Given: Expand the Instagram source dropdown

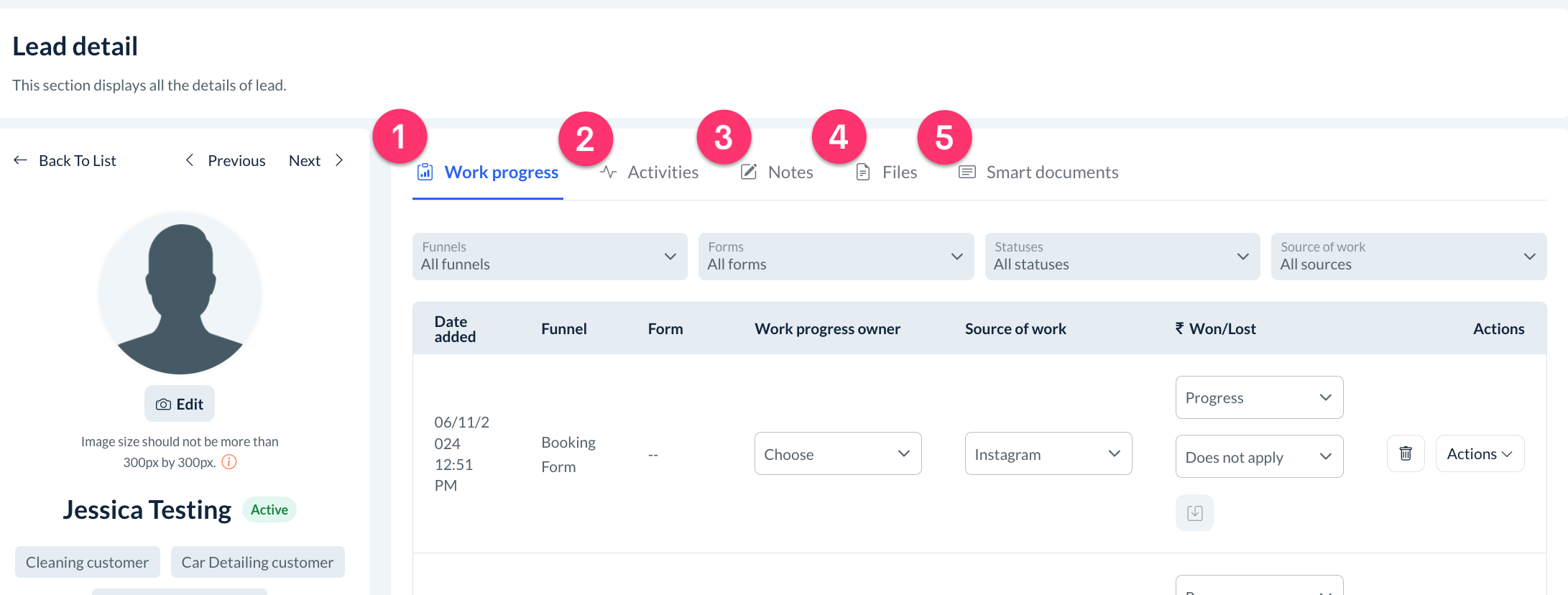Looking at the screenshot, I should (1048, 453).
